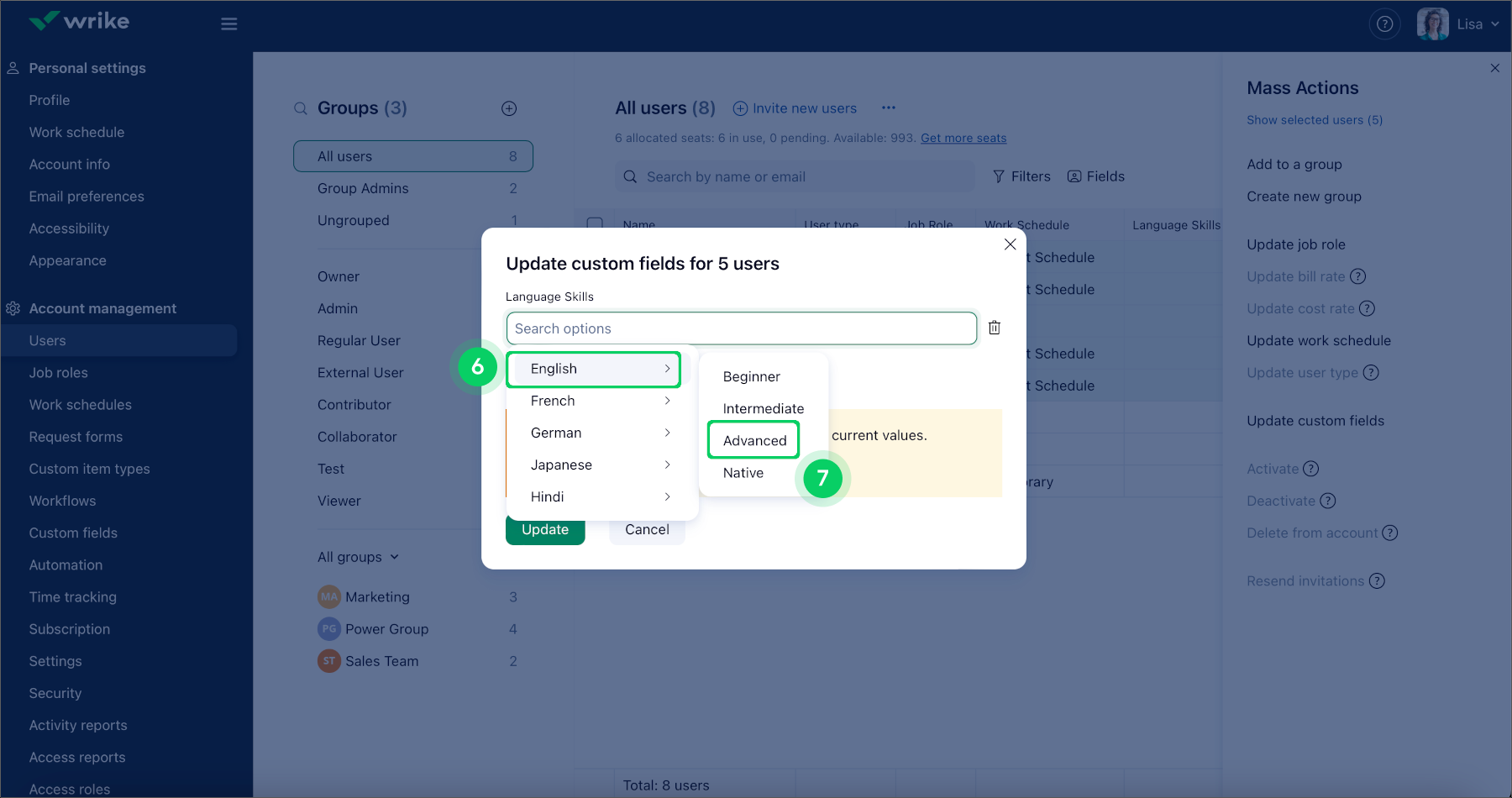Click the Language Skills column header
The height and width of the screenshot is (798, 1512).
click(x=1176, y=224)
